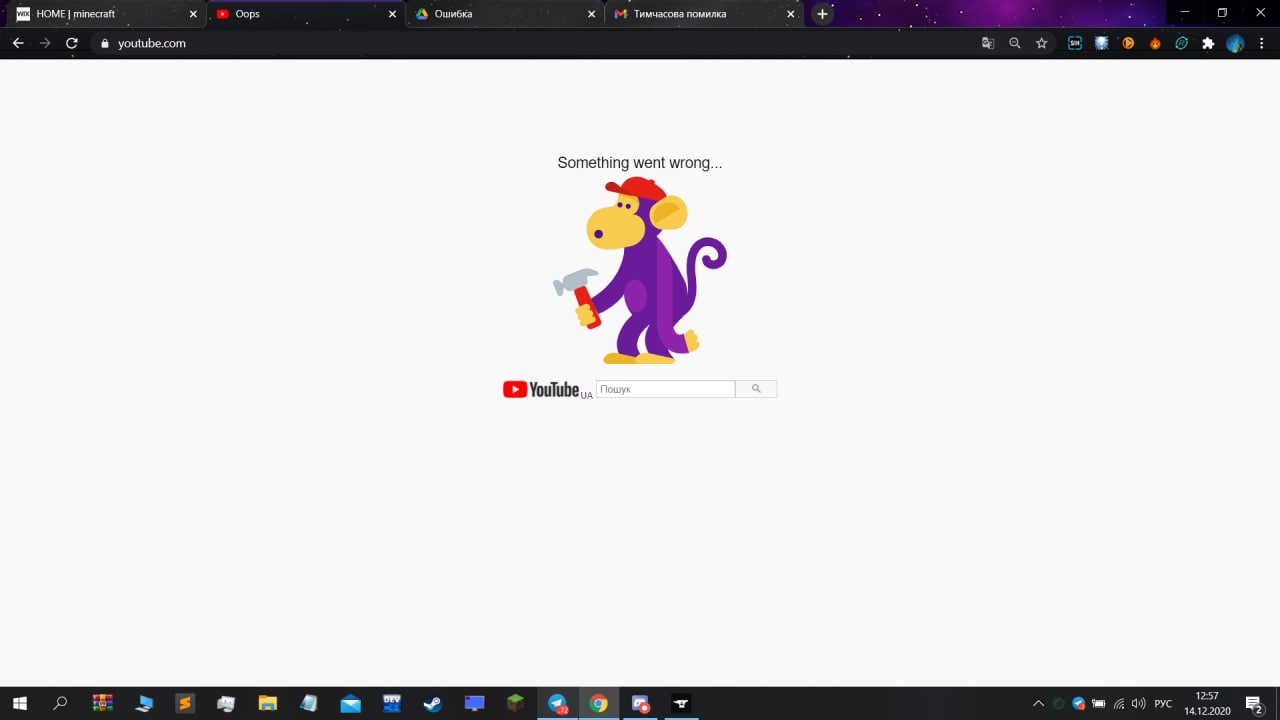
Task: Click the Telegram icon in system tray
Action: [1078, 704]
